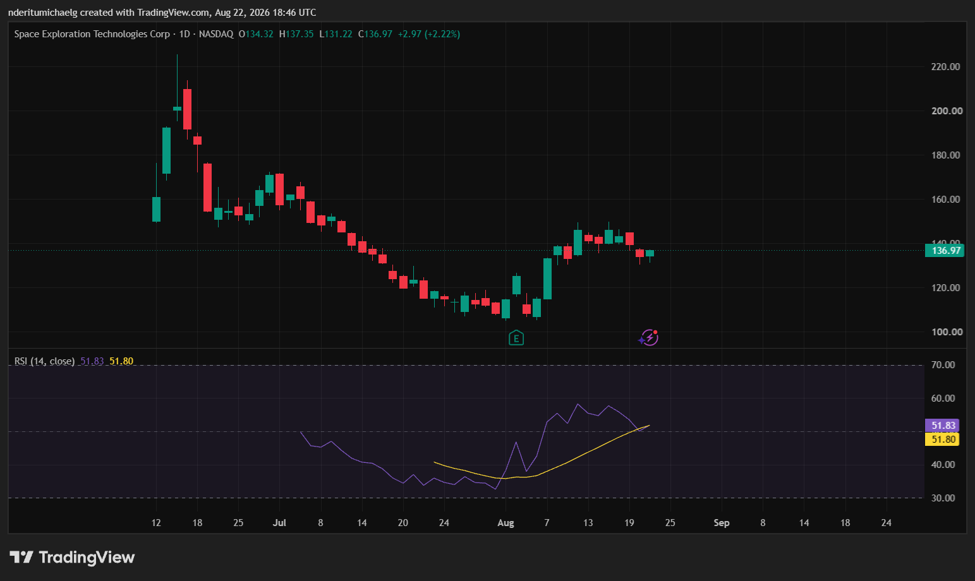Click the yellow RSI value 51.80 in legend
Image resolution: width=975 pixels, height=581 pixels.
pos(121,361)
